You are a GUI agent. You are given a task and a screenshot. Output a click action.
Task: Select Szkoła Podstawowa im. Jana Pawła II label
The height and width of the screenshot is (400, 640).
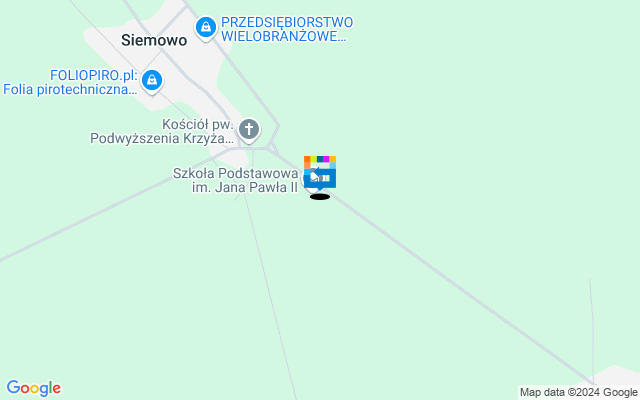coord(236,180)
